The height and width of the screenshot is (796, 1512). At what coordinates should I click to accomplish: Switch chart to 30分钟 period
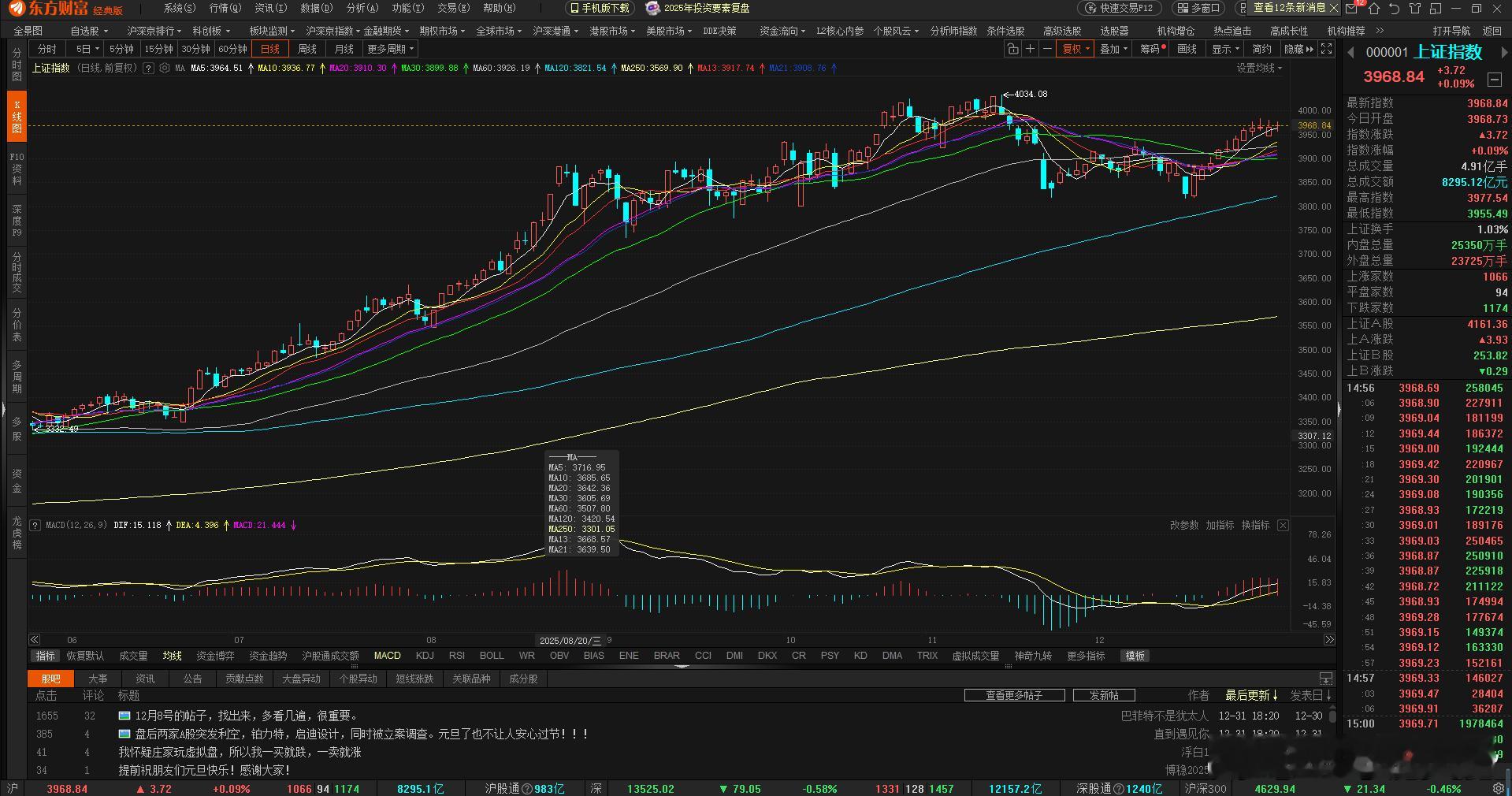(195, 49)
